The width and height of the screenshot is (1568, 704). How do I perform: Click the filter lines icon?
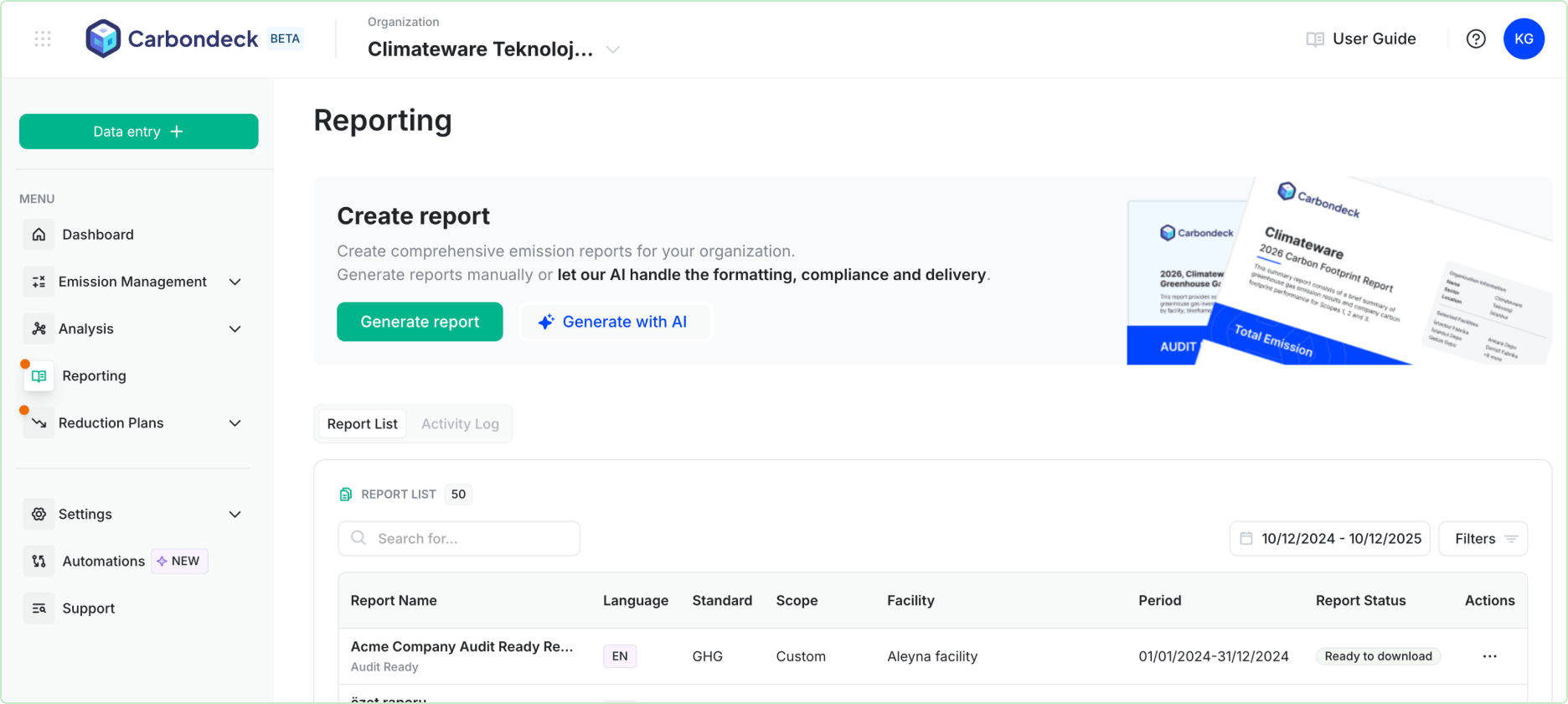(x=1511, y=539)
